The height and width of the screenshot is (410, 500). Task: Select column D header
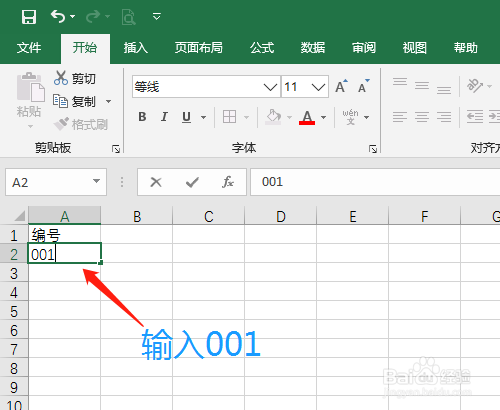tap(281, 216)
